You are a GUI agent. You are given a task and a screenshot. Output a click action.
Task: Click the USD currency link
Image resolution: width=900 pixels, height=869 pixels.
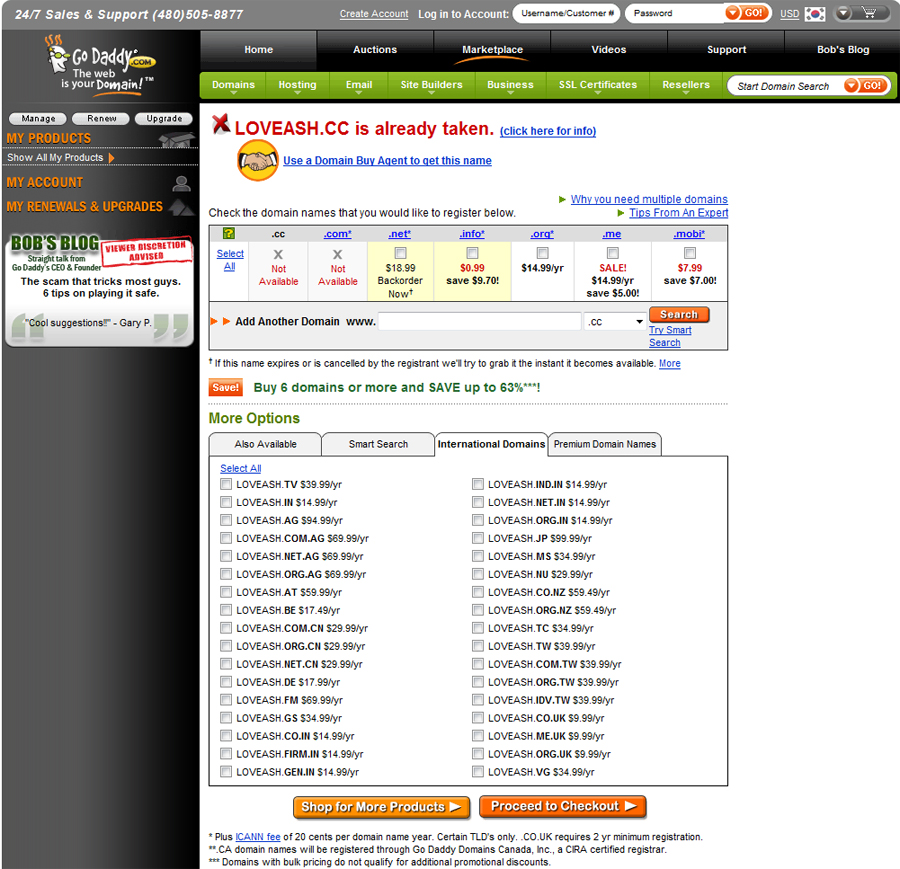click(789, 14)
